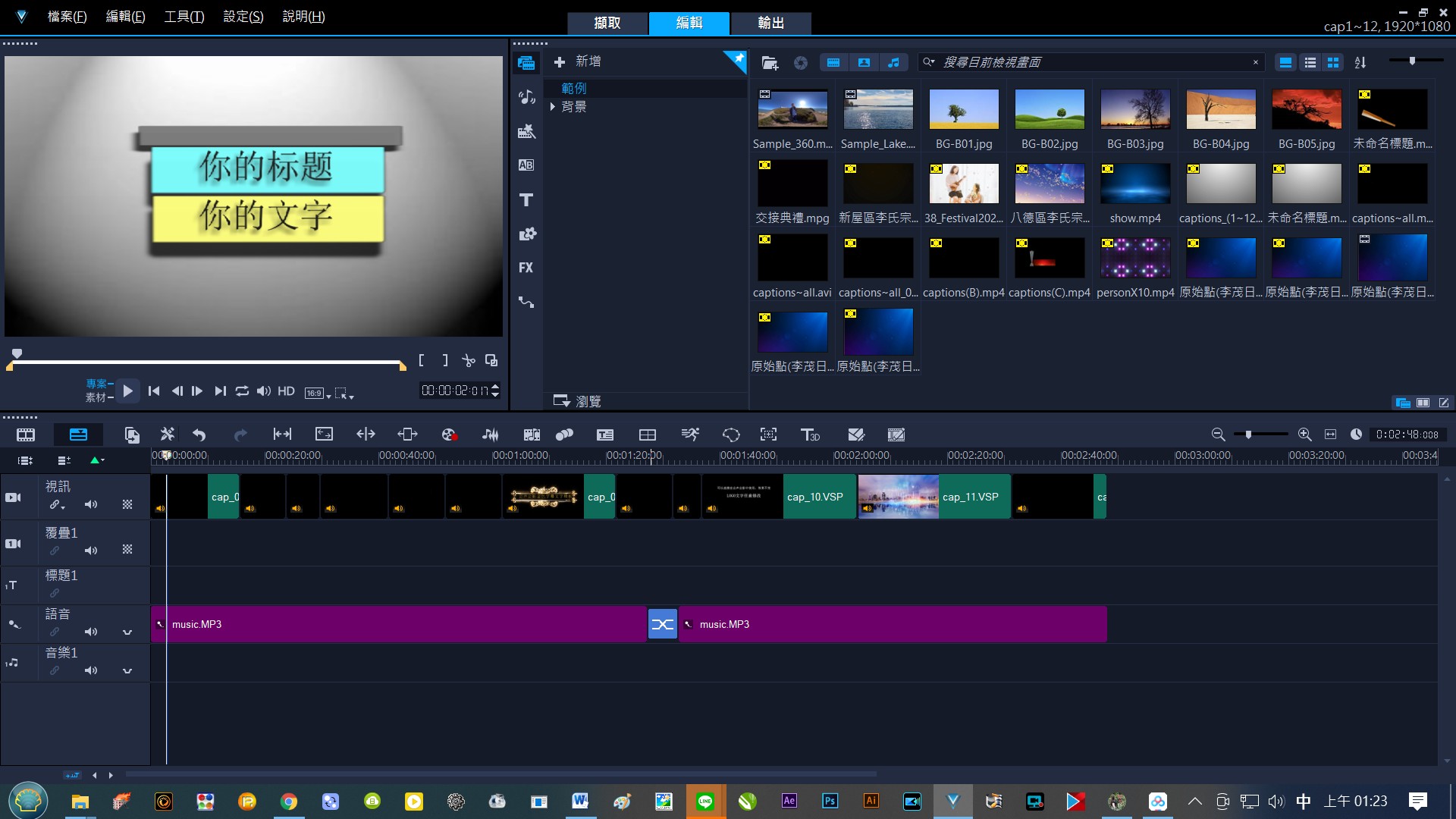The image size is (1456, 819).
Task: Adjust the library thumbnail size slider
Action: coord(1412,61)
